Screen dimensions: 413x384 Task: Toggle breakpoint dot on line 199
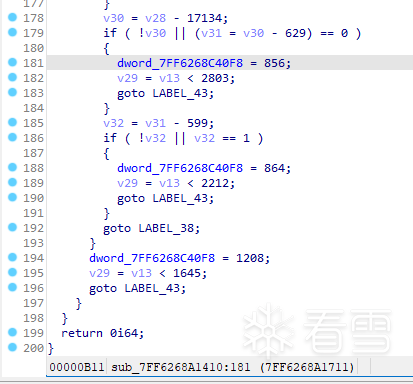coord(12,332)
